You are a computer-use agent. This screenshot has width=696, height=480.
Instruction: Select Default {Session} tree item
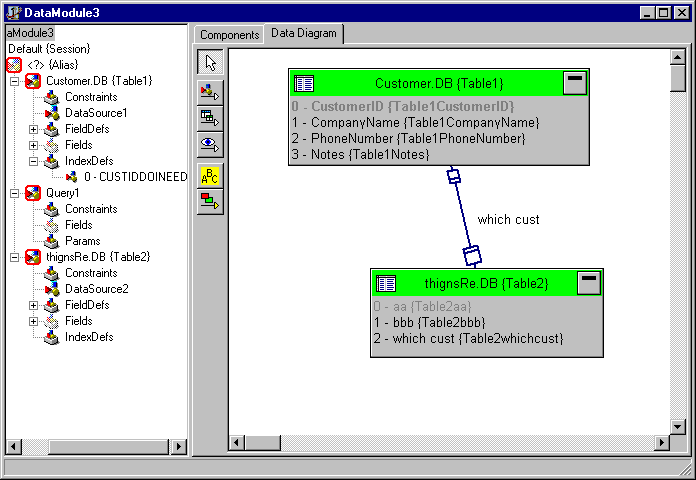(x=49, y=49)
